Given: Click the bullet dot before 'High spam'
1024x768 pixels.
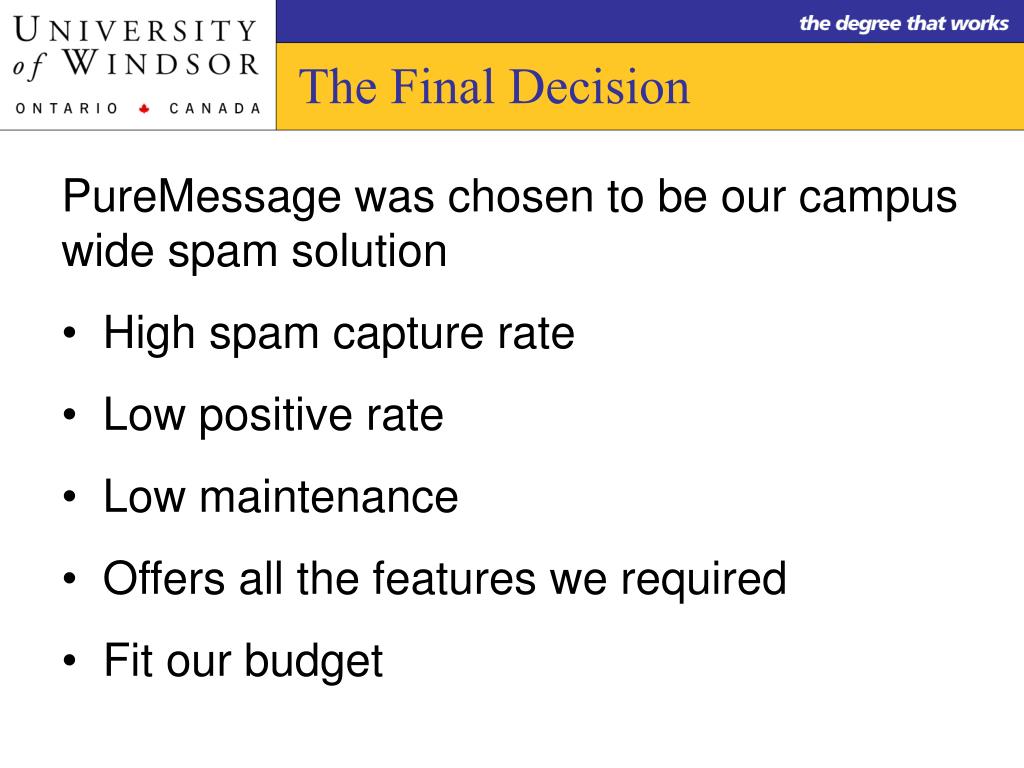Looking at the screenshot, I should (x=70, y=333).
